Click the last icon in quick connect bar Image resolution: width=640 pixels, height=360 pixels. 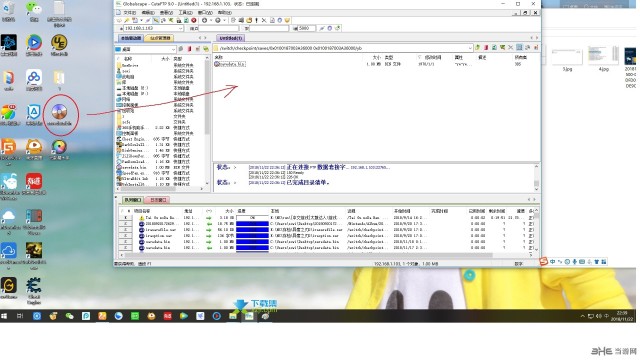[338, 28]
